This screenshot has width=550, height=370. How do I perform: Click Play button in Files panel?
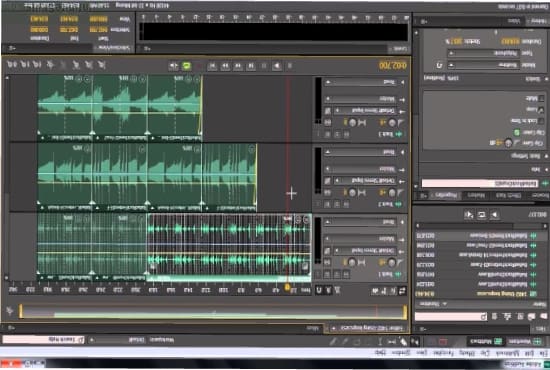(x=494, y=214)
